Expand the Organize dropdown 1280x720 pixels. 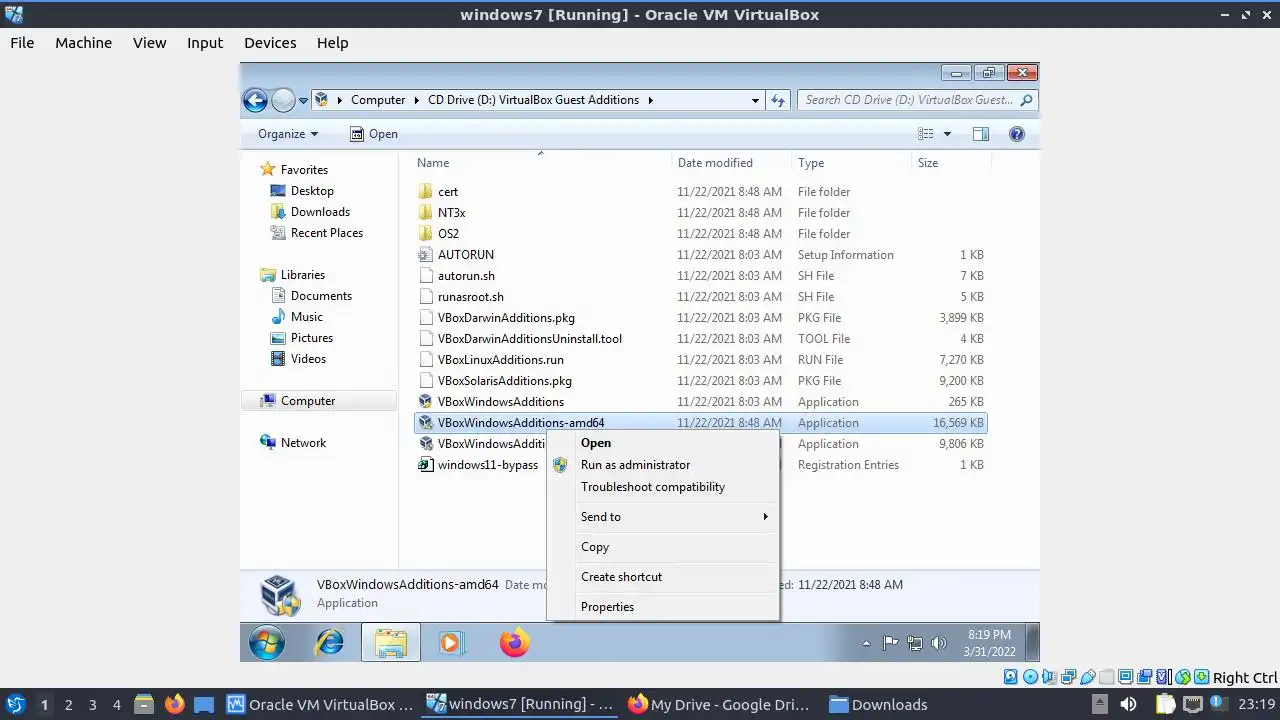point(288,134)
